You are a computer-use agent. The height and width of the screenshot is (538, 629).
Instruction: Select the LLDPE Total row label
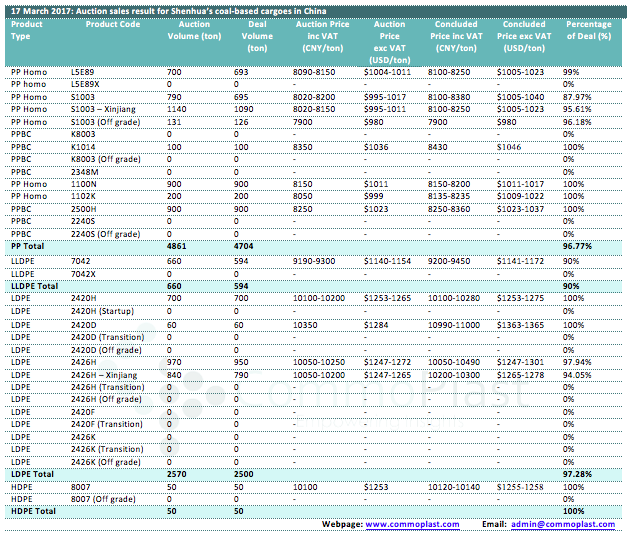36,286
